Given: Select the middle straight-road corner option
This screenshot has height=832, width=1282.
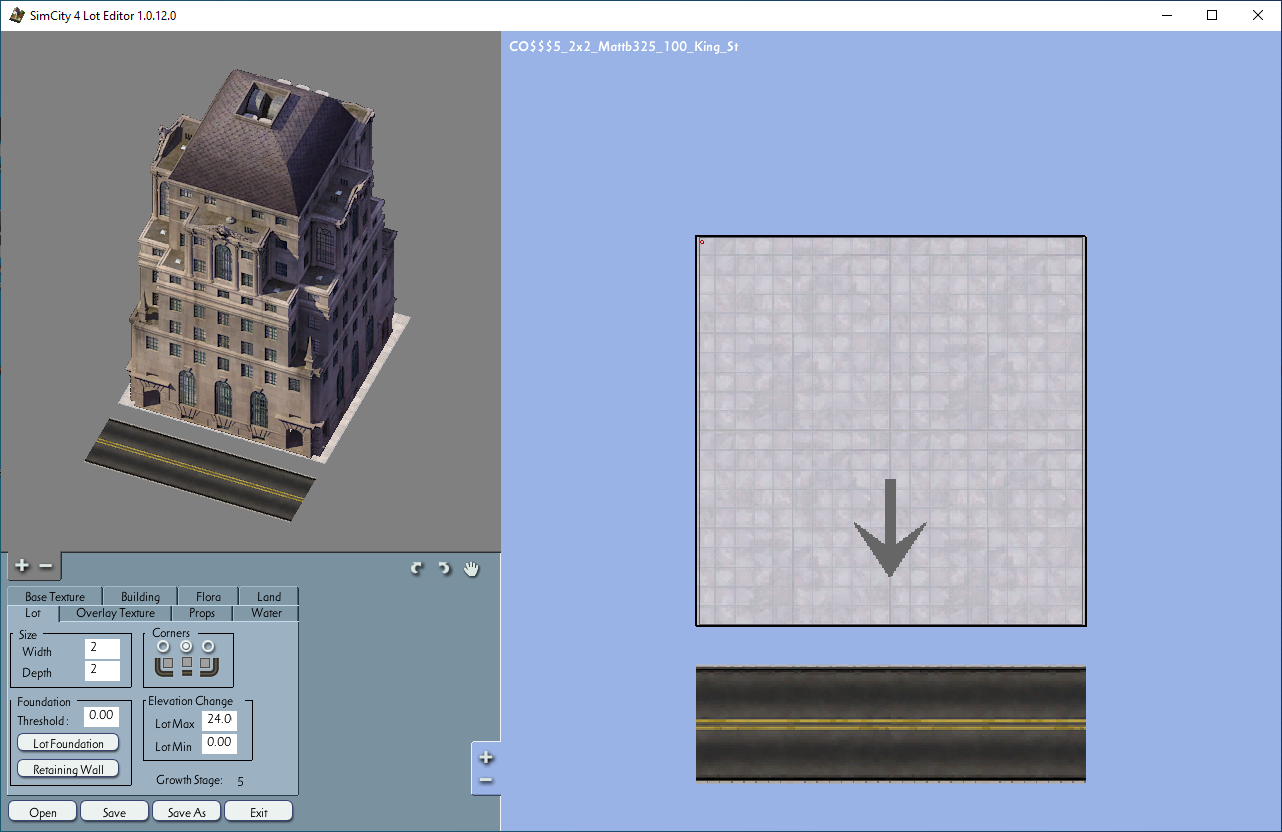Looking at the screenshot, I should [186, 646].
